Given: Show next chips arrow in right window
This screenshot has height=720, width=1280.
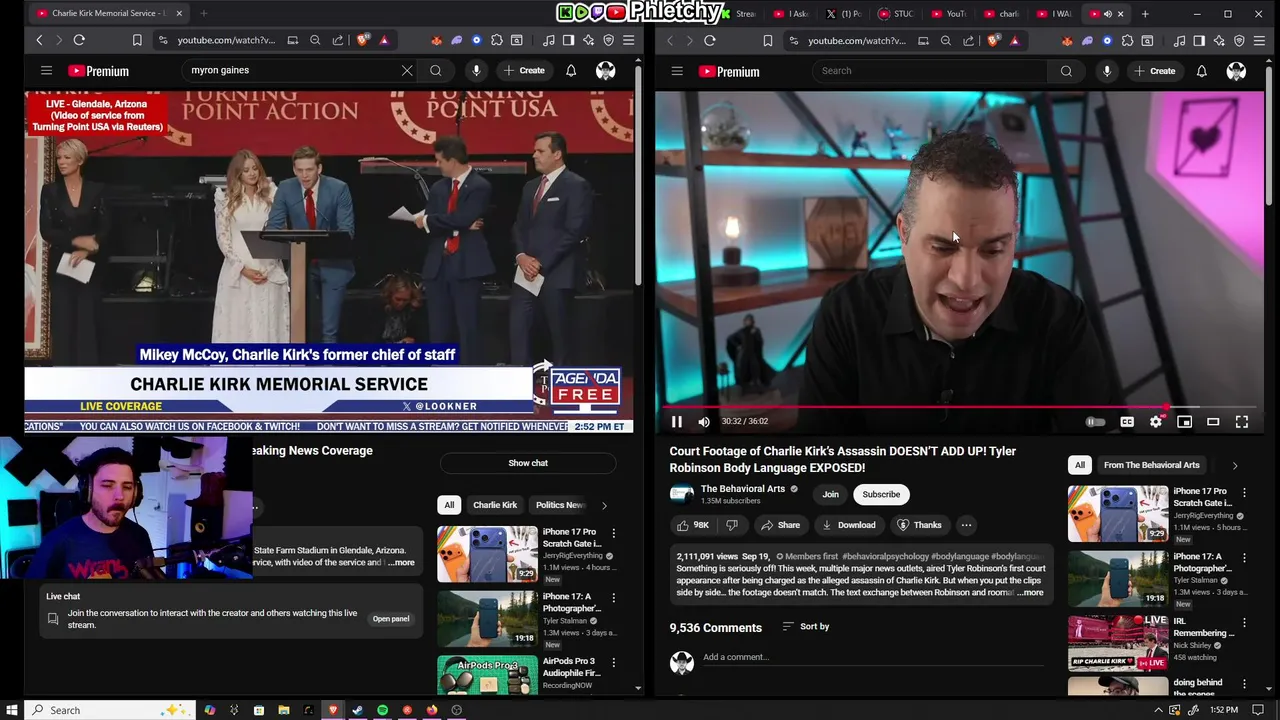Looking at the screenshot, I should [x=1234, y=465].
